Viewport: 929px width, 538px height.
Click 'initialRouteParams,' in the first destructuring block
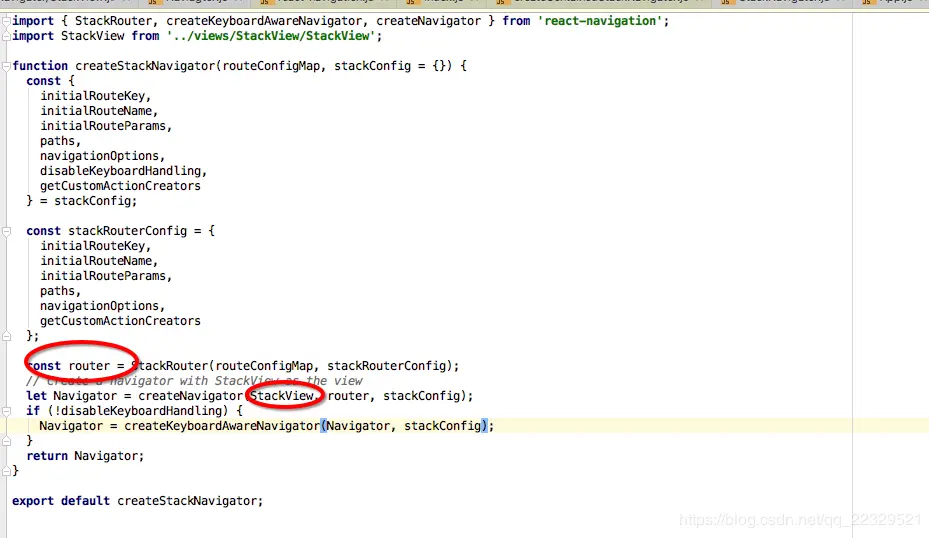106,126
